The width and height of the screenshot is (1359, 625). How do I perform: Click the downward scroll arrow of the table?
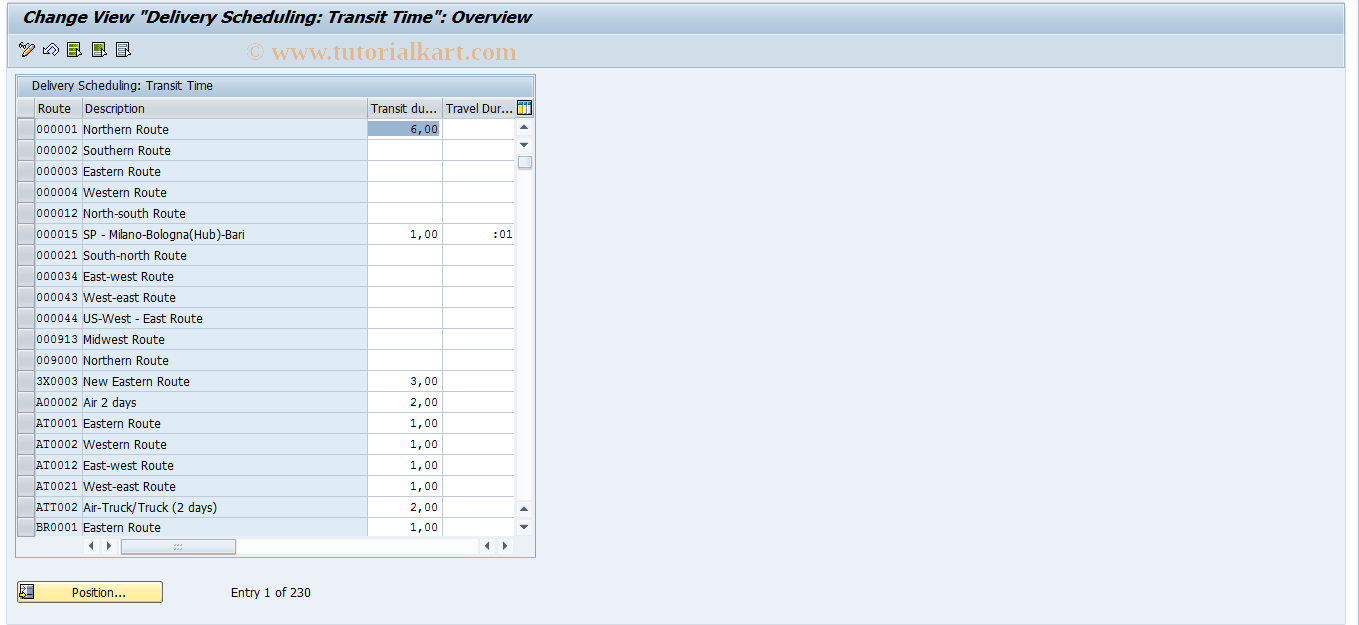(x=523, y=525)
